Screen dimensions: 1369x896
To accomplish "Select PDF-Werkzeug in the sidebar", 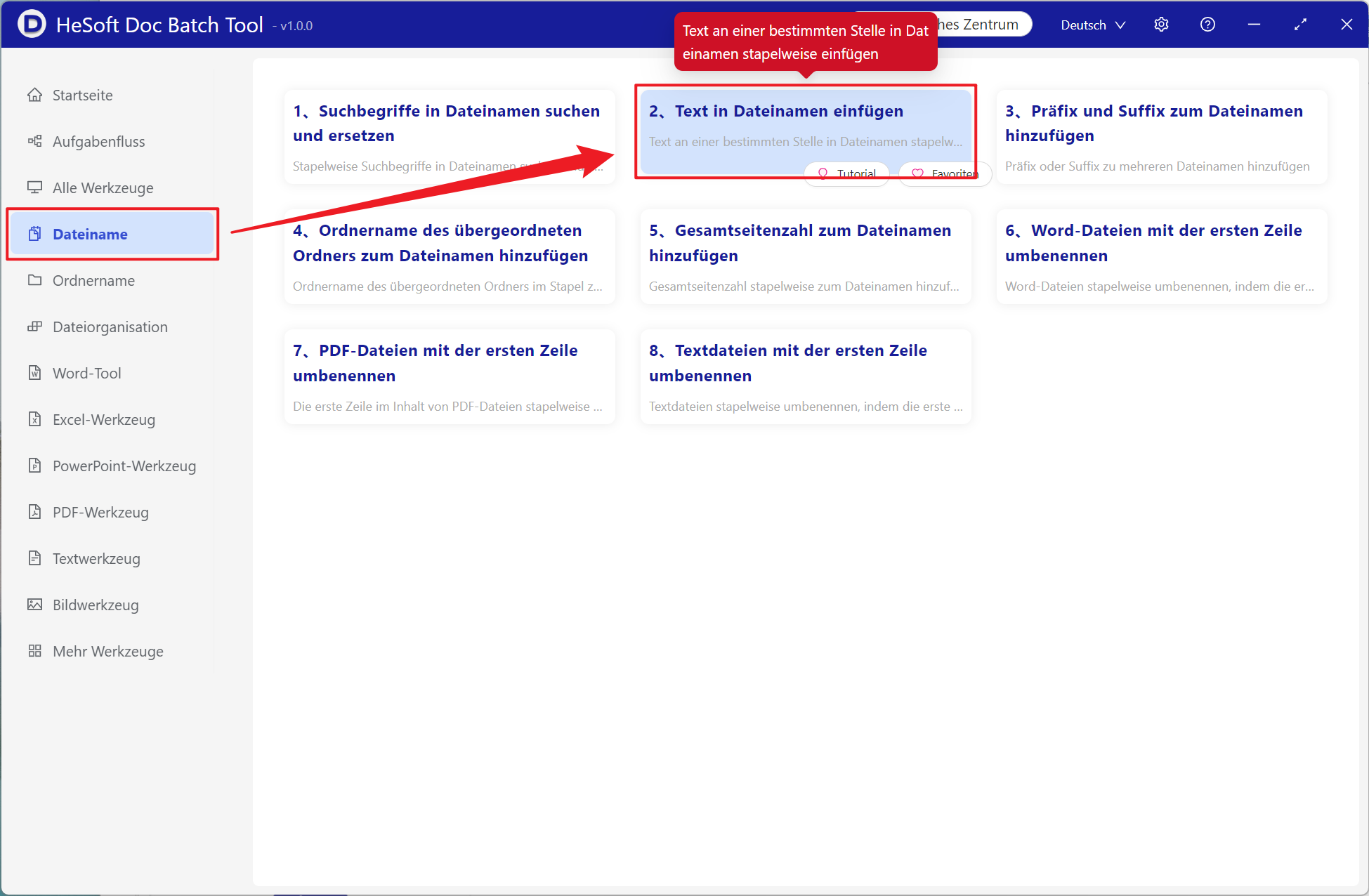I will (x=112, y=512).
